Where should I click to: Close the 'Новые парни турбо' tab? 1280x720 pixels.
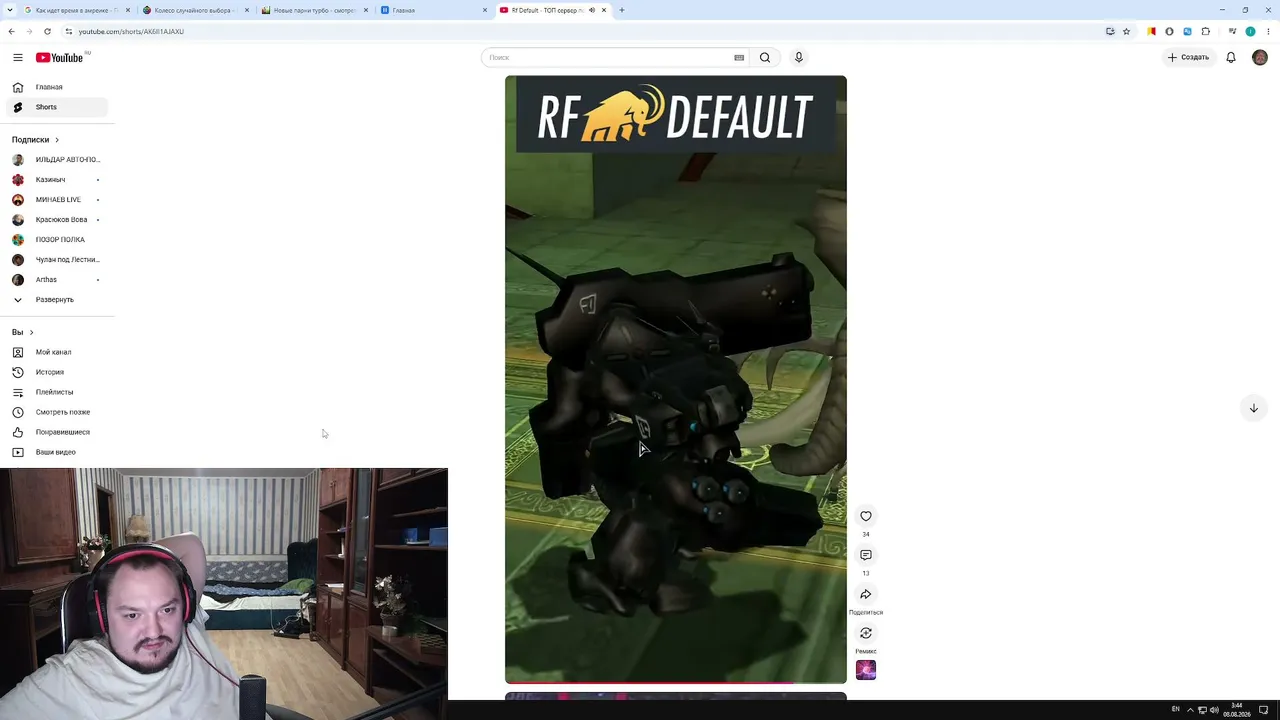click(x=366, y=10)
